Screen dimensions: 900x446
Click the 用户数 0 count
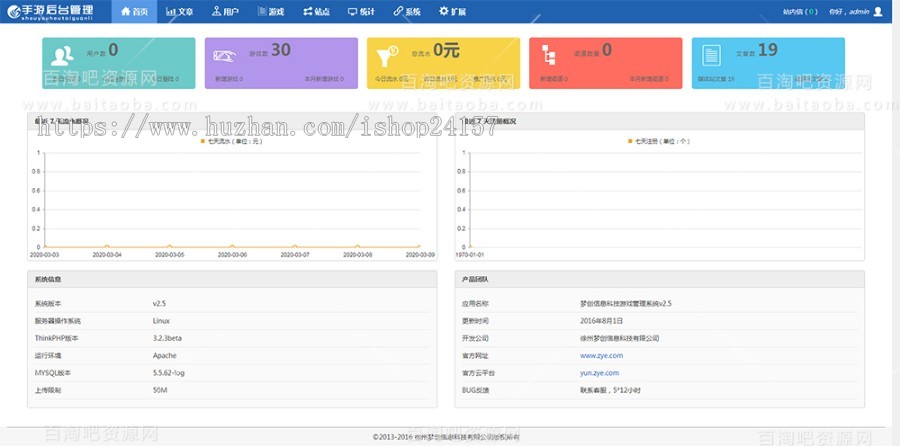coord(113,51)
